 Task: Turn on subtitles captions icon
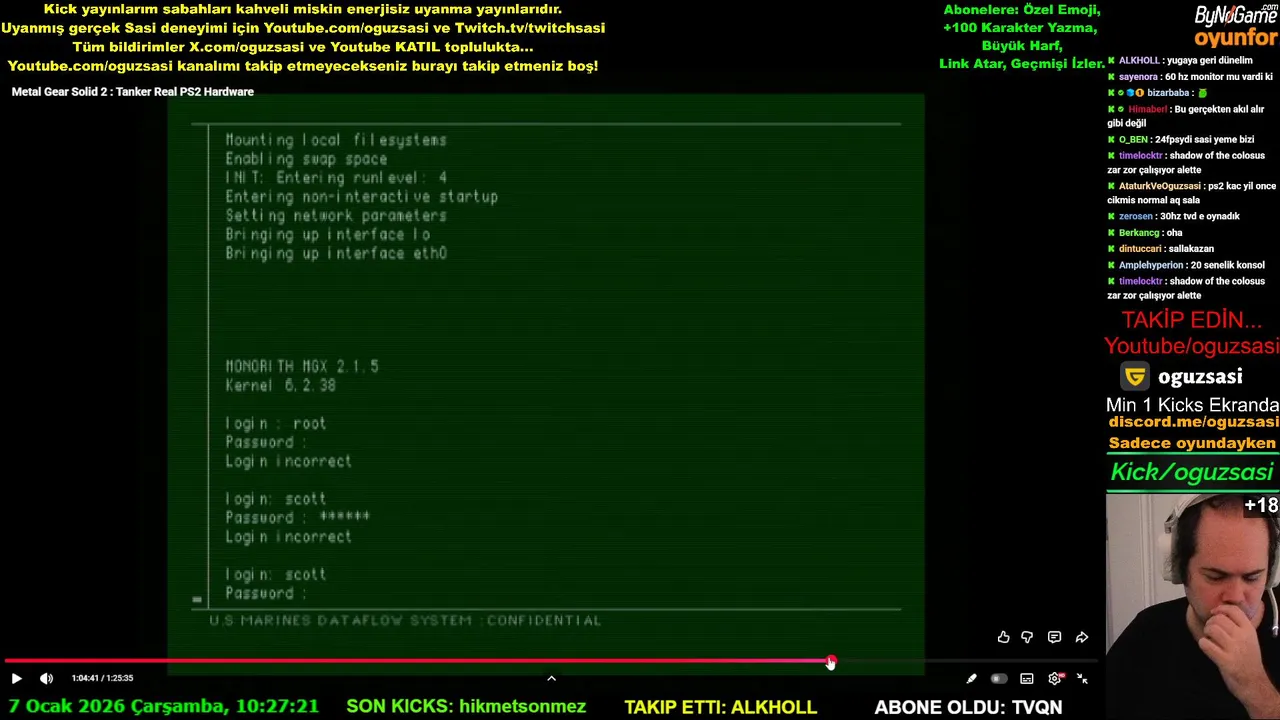coord(1027,678)
